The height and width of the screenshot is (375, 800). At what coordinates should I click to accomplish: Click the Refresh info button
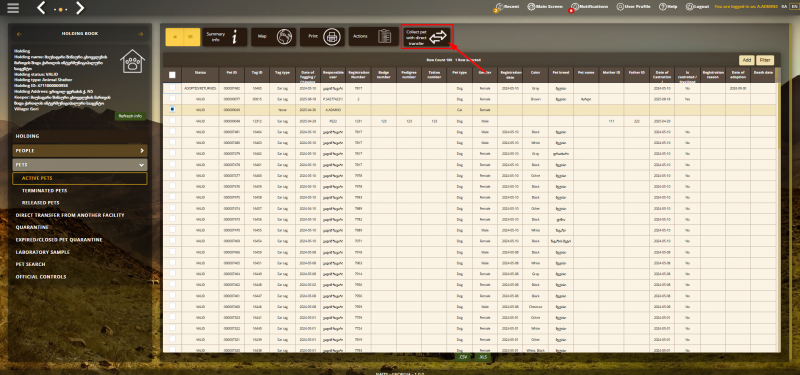coord(130,116)
